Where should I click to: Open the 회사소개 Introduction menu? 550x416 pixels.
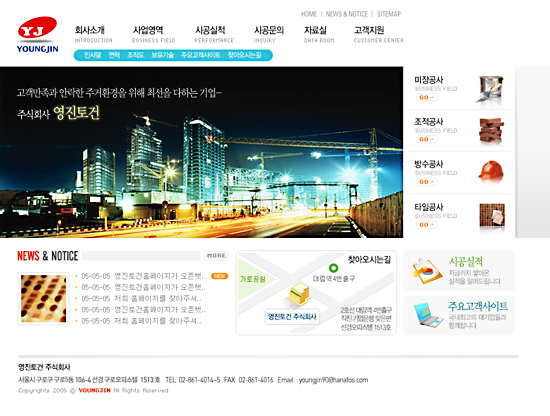click(x=93, y=34)
